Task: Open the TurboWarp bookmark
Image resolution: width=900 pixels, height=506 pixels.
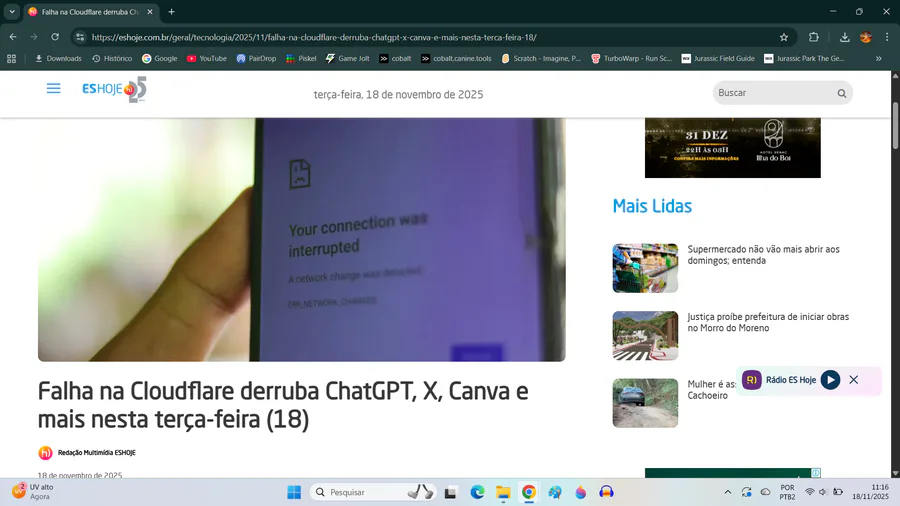Action: pos(631,59)
